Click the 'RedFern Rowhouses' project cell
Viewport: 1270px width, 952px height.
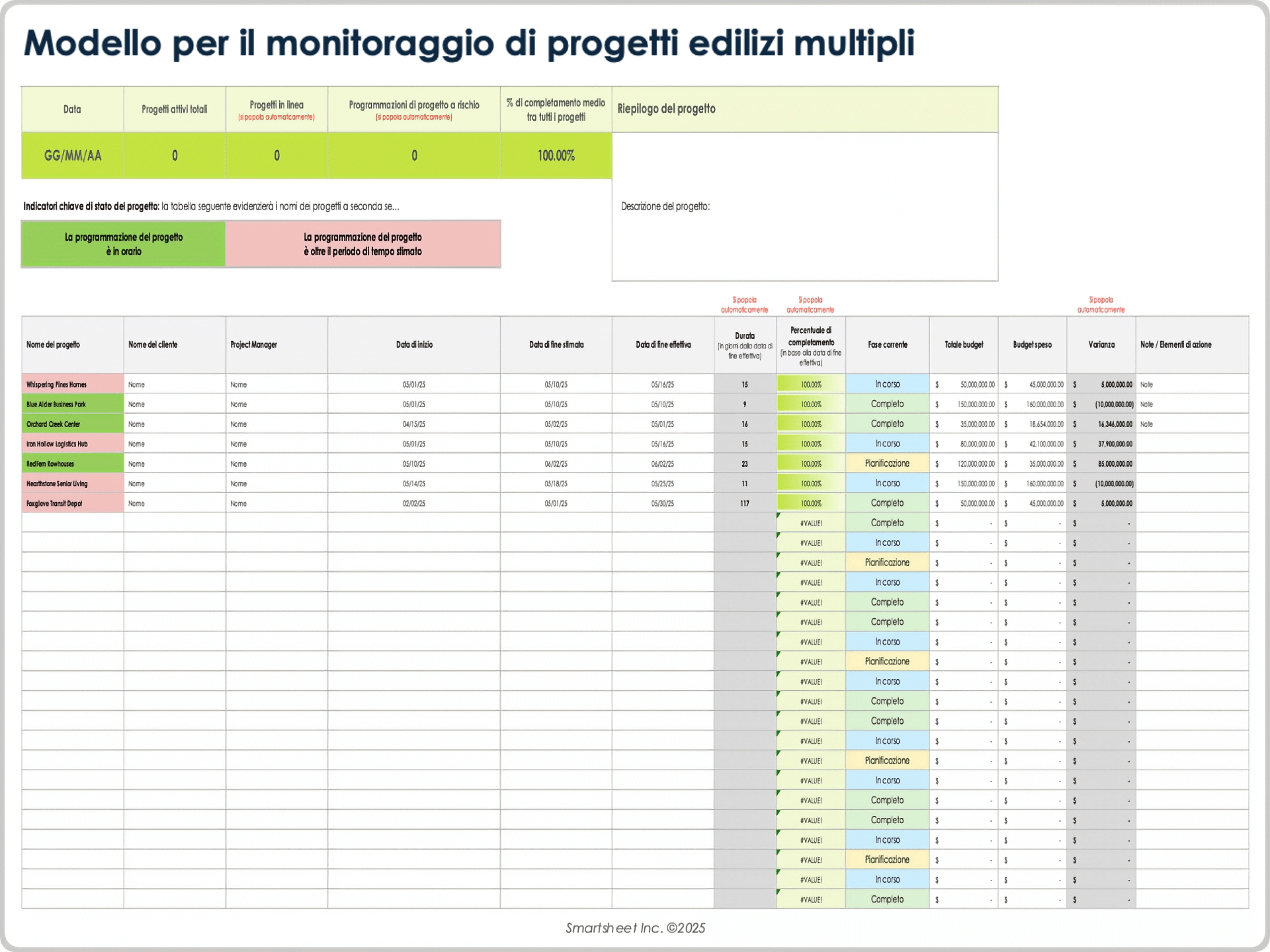click(73, 463)
